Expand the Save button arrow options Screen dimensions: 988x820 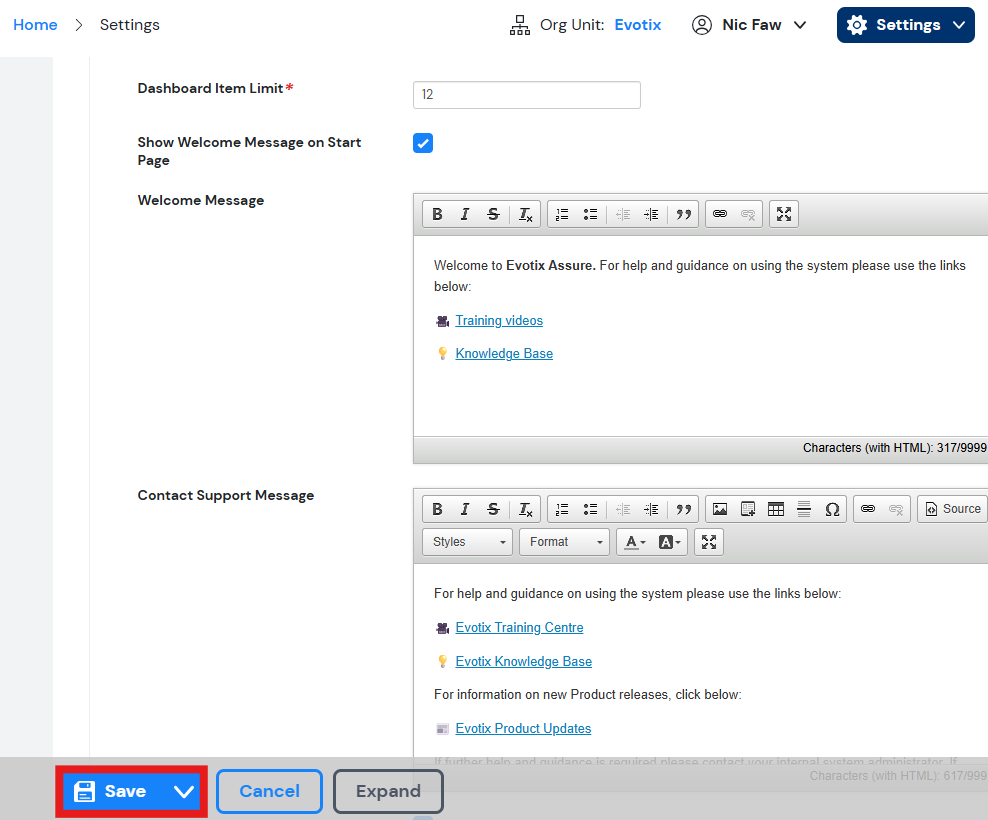pyautogui.click(x=183, y=792)
